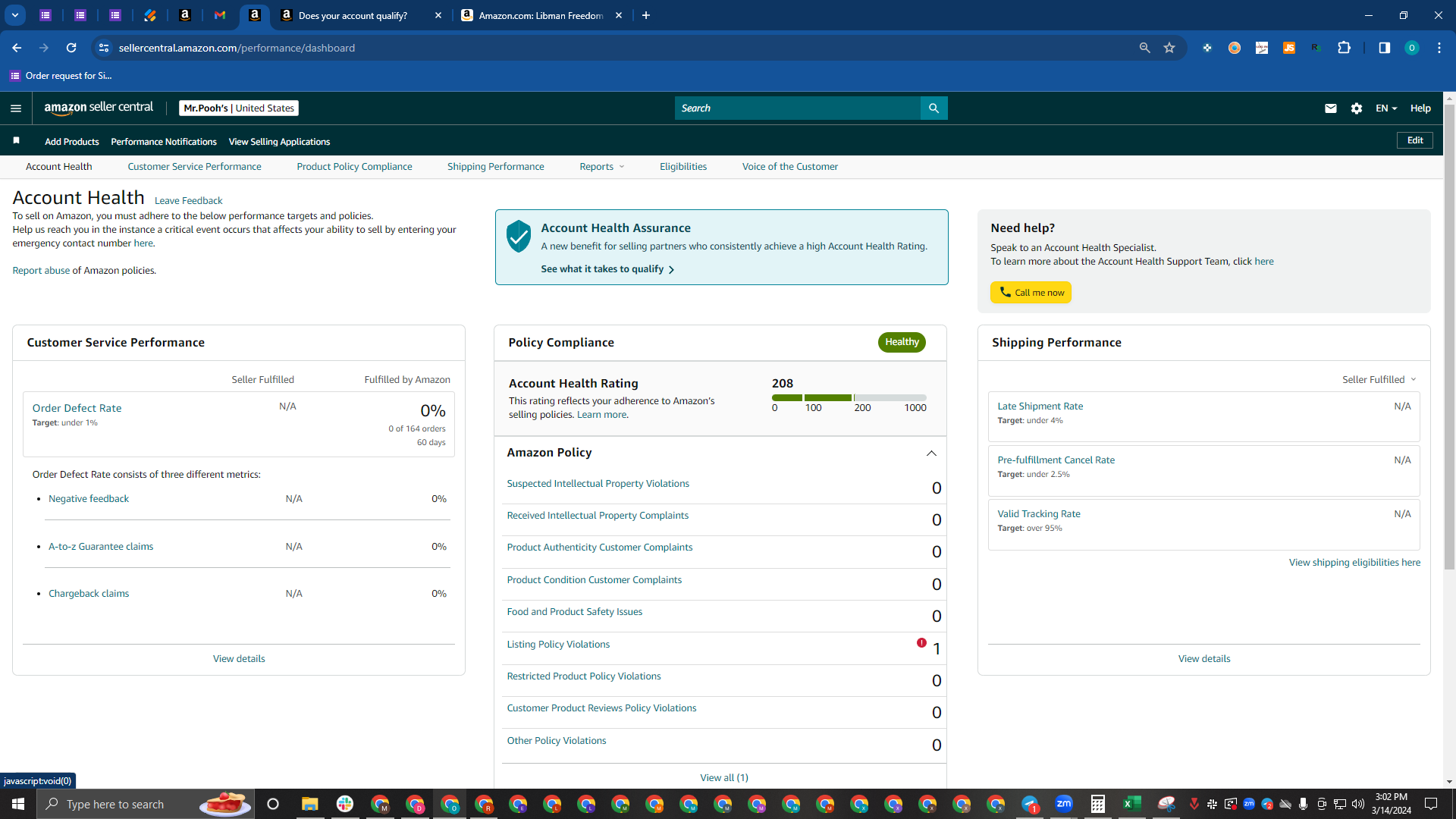Click the Account Health Assurance shield icon
This screenshot has width=1456, height=819.
(519, 237)
